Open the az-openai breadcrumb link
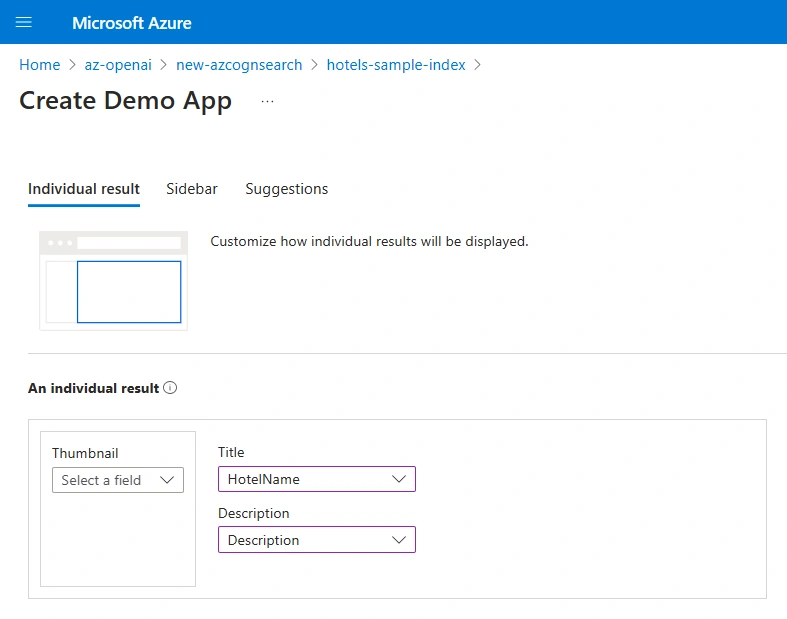Image resolution: width=787 pixels, height=619 pixels. click(x=118, y=65)
